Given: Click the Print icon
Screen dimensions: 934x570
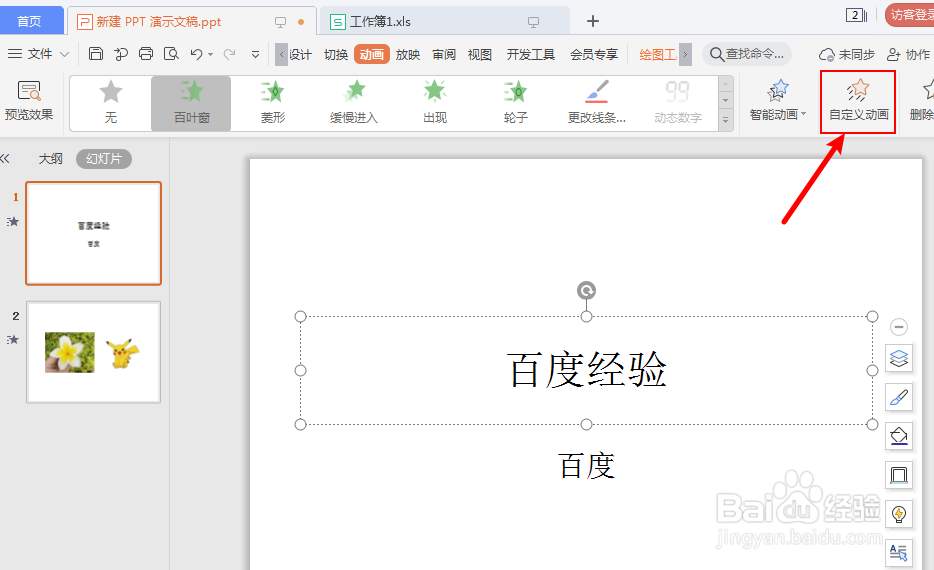Looking at the screenshot, I should [146, 54].
